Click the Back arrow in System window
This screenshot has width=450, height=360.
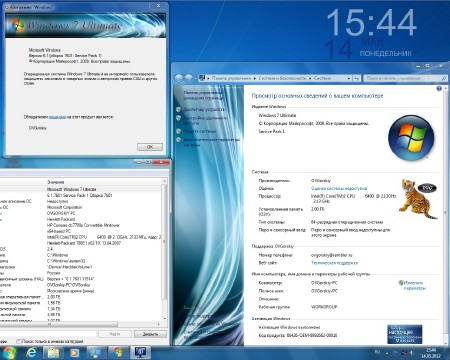[179, 78]
